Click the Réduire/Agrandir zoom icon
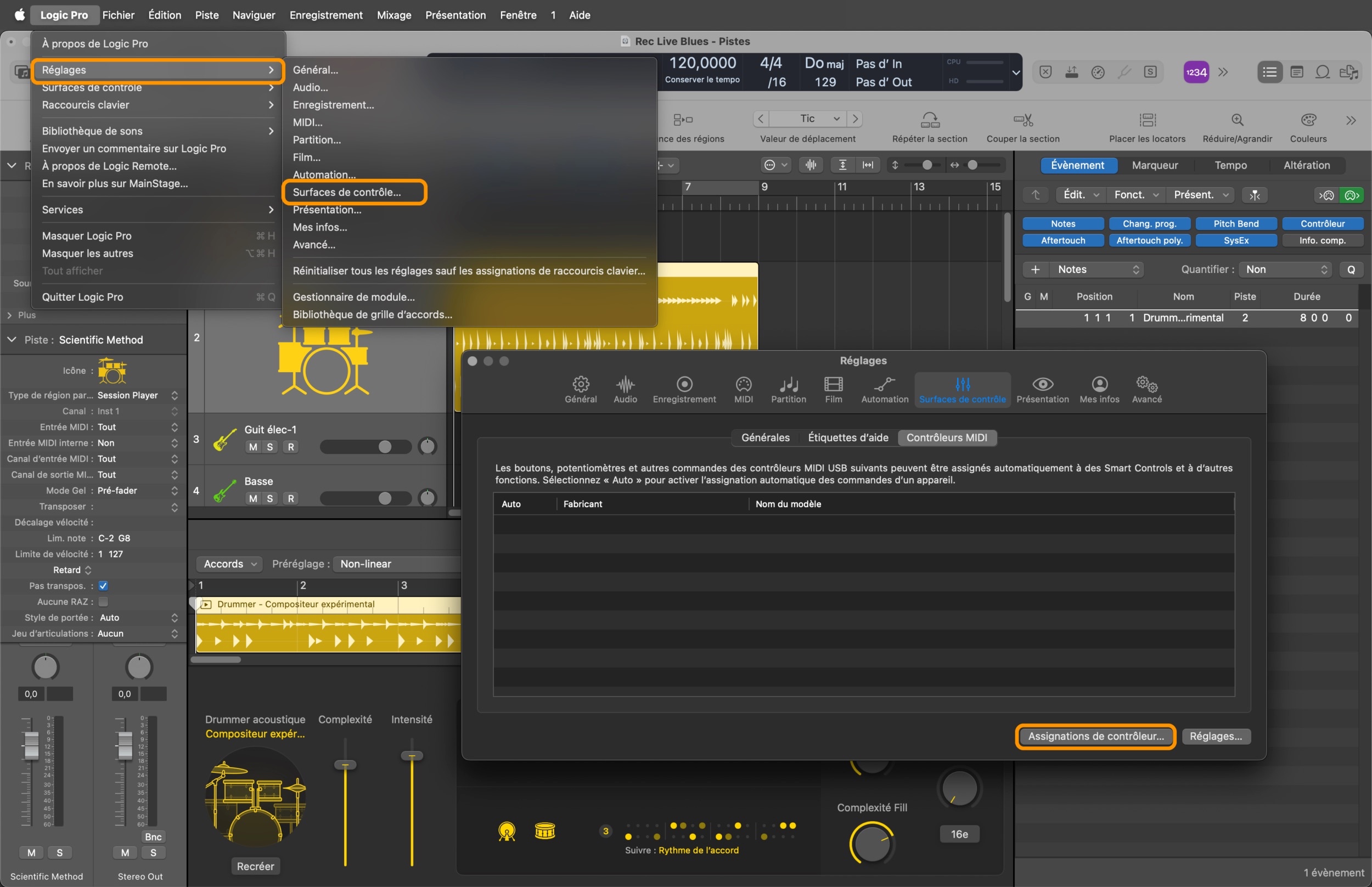This screenshot has width=1372, height=887. [1236, 120]
